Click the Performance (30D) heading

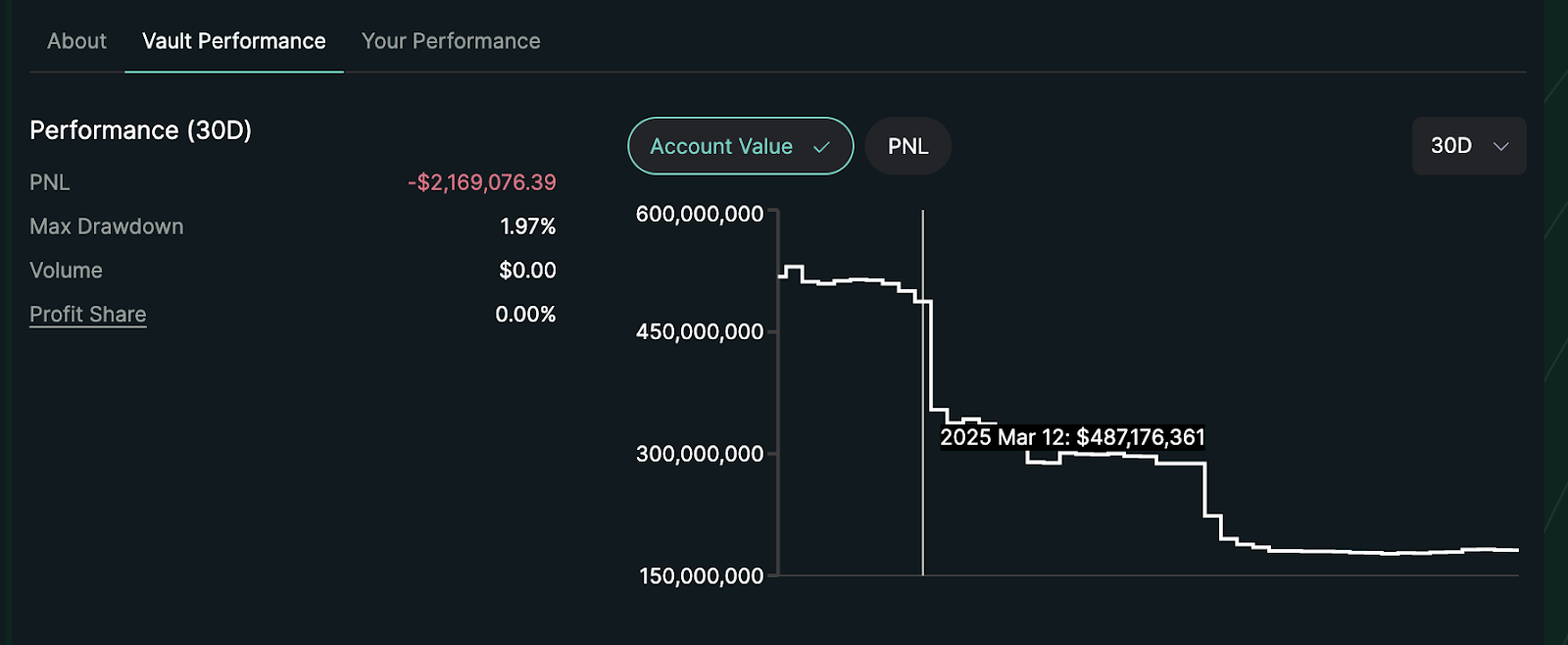140,130
